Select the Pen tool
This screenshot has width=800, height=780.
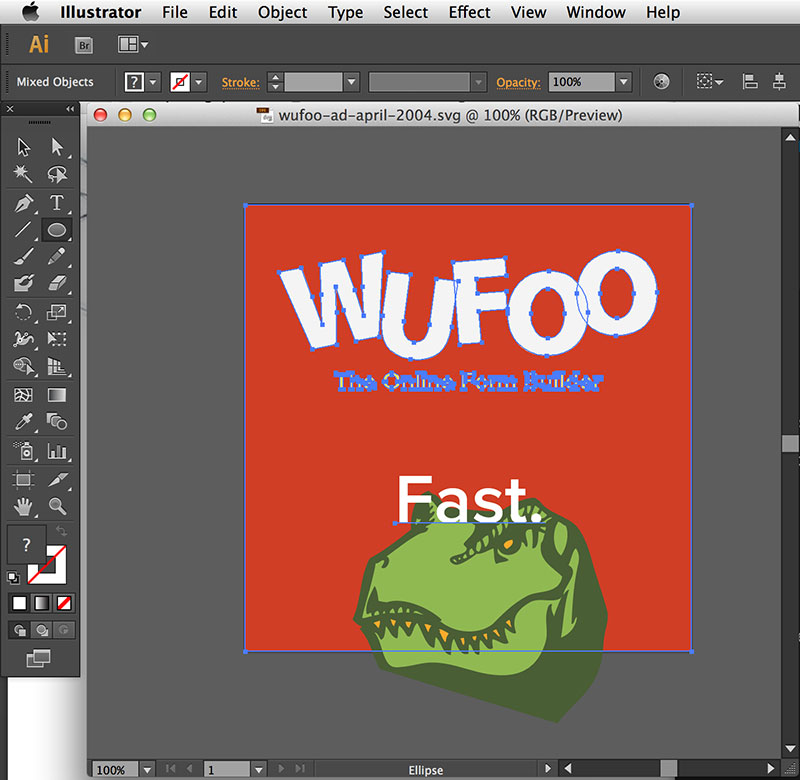tap(23, 203)
